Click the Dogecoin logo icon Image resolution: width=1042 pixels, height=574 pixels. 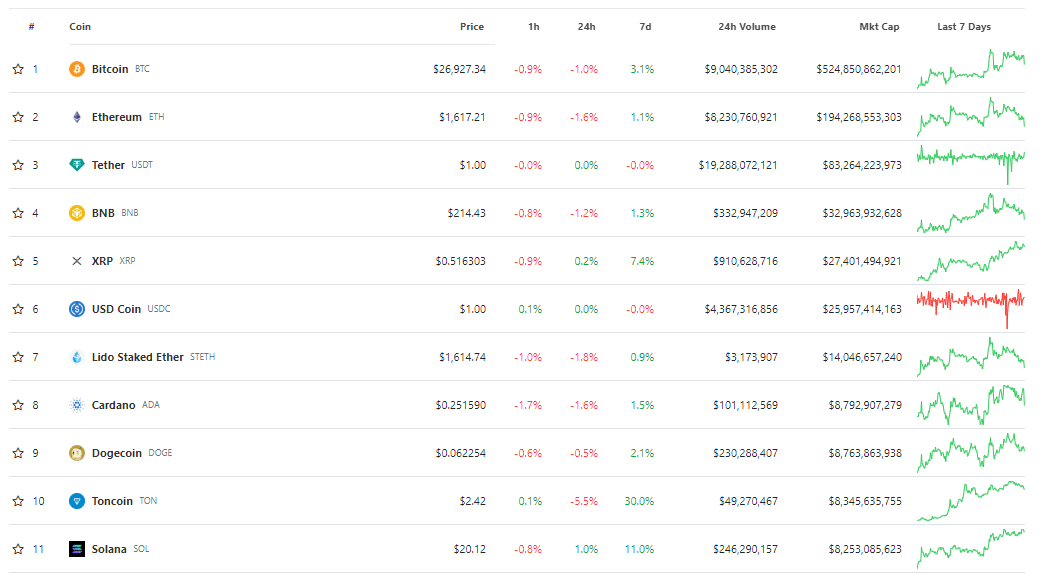[x=77, y=453]
